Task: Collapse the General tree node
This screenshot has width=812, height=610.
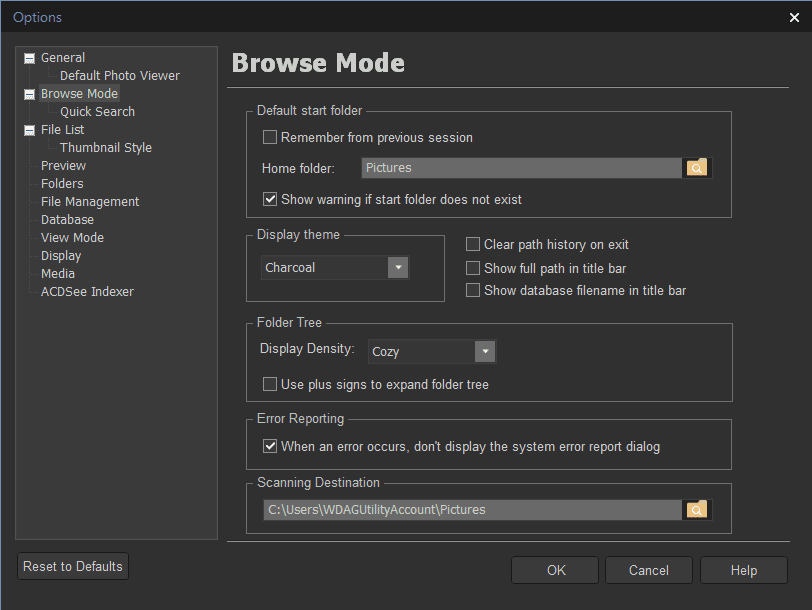Action: (29, 58)
